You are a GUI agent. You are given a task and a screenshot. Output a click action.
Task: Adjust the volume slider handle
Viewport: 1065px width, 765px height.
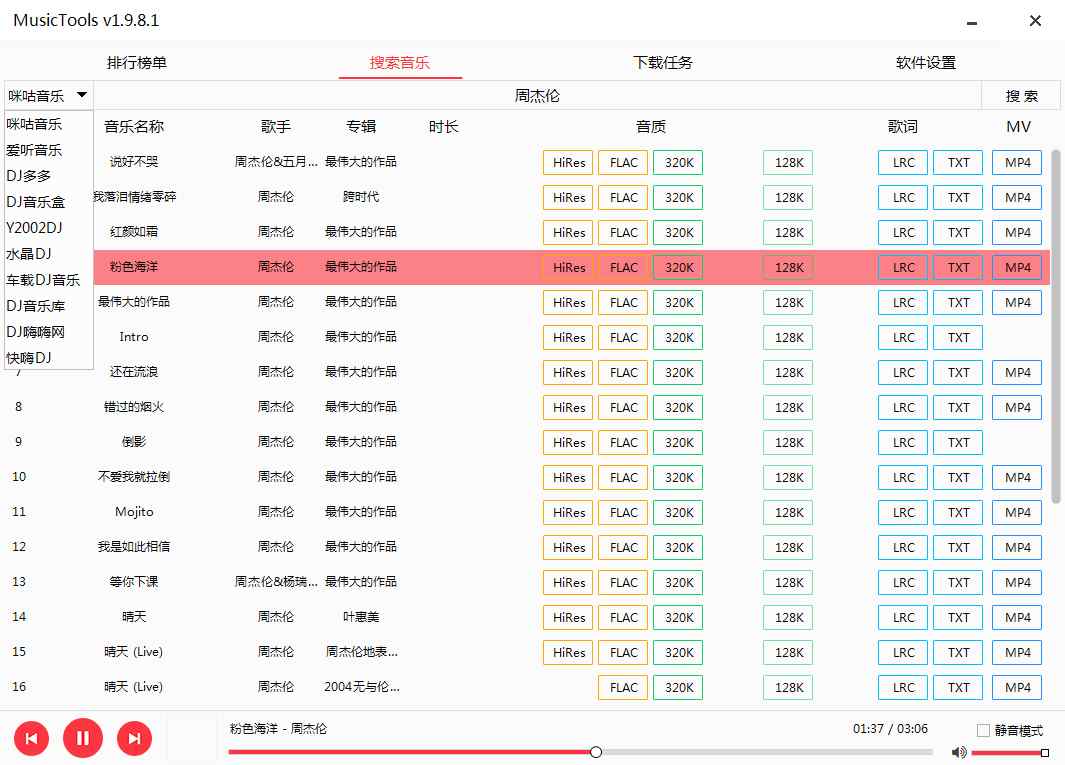[1045, 752]
